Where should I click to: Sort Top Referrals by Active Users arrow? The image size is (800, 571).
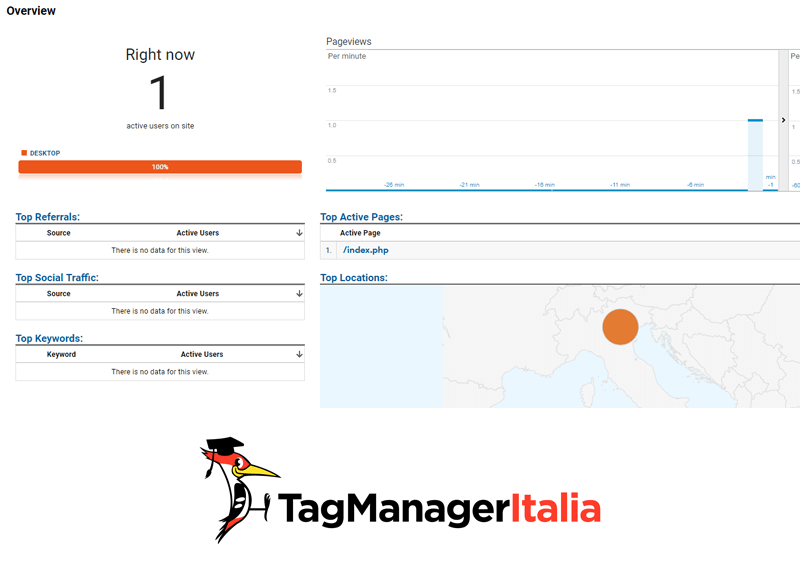pos(299,233)
